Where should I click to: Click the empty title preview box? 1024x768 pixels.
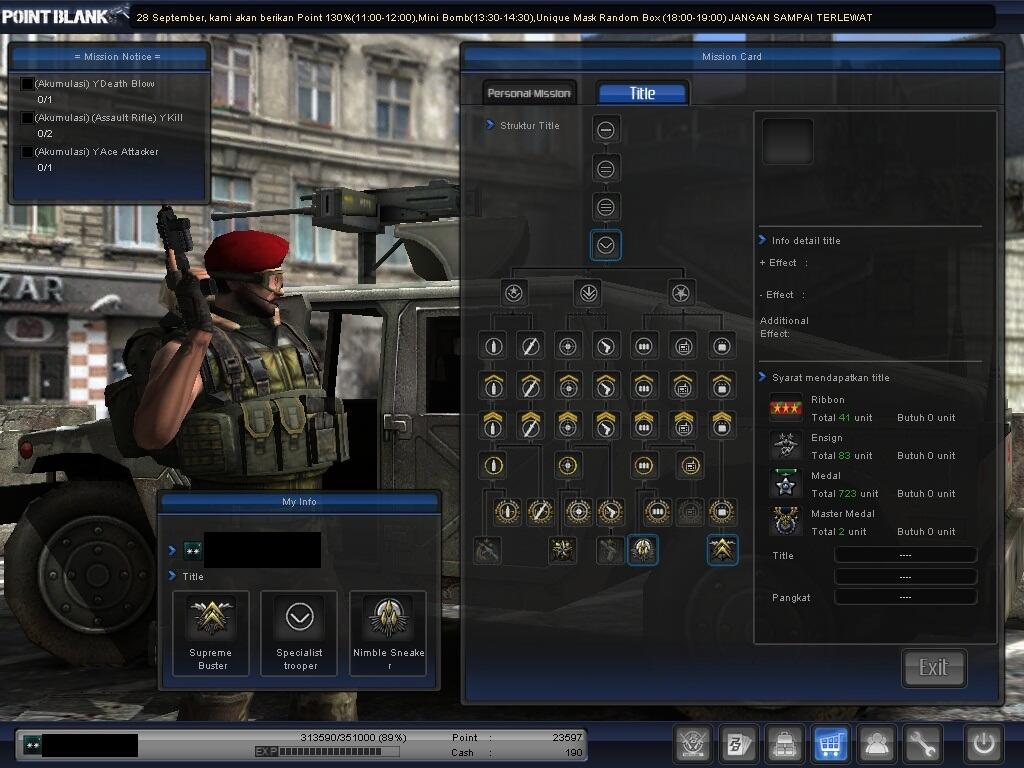[788, 141]
